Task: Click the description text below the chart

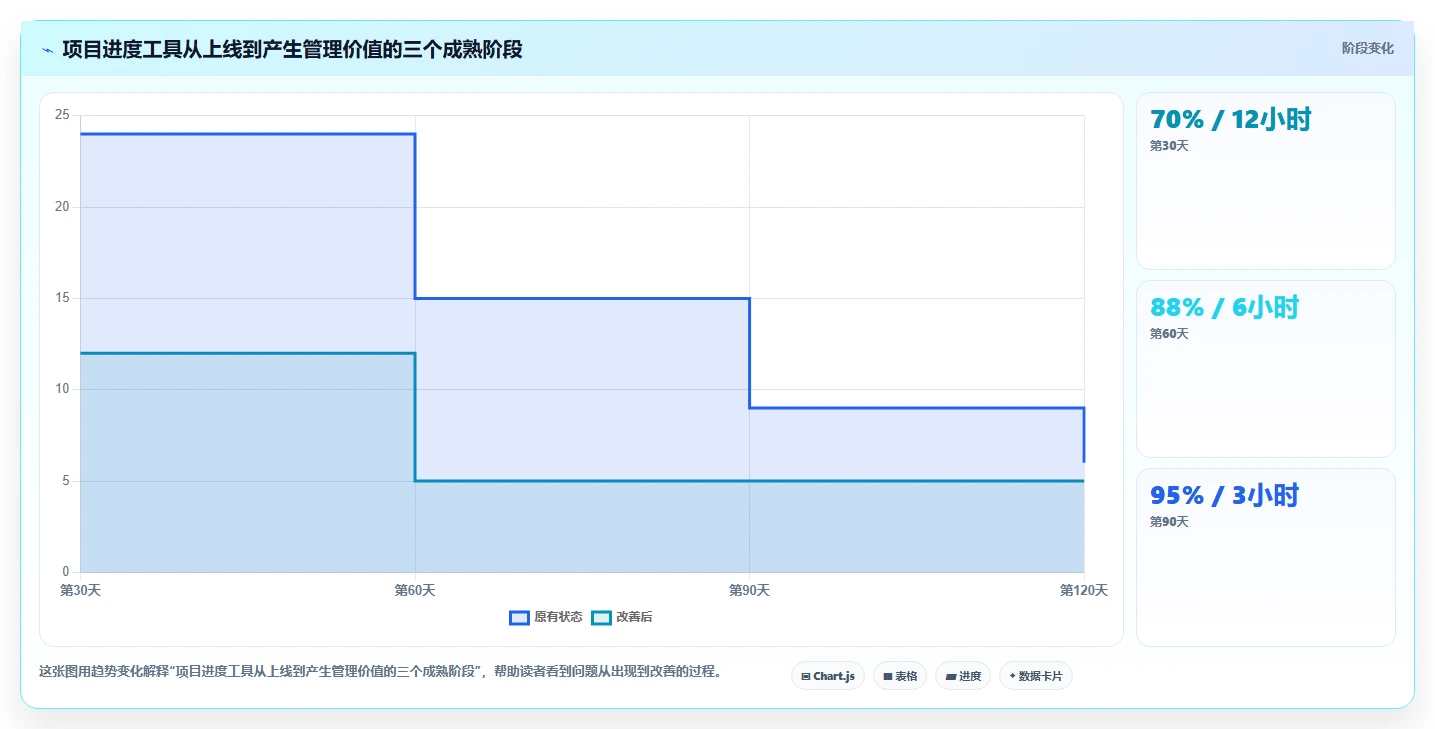Action: [380, 672]
